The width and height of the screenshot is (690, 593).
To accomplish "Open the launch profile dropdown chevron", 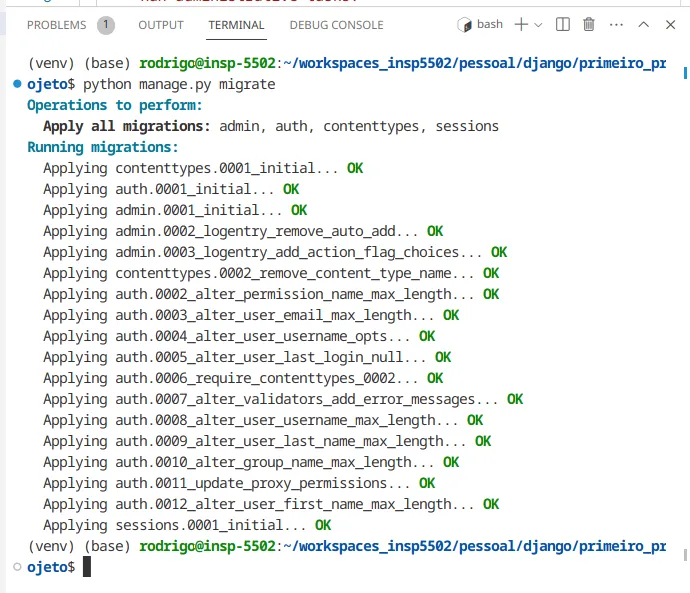I will tap(538, 25).
